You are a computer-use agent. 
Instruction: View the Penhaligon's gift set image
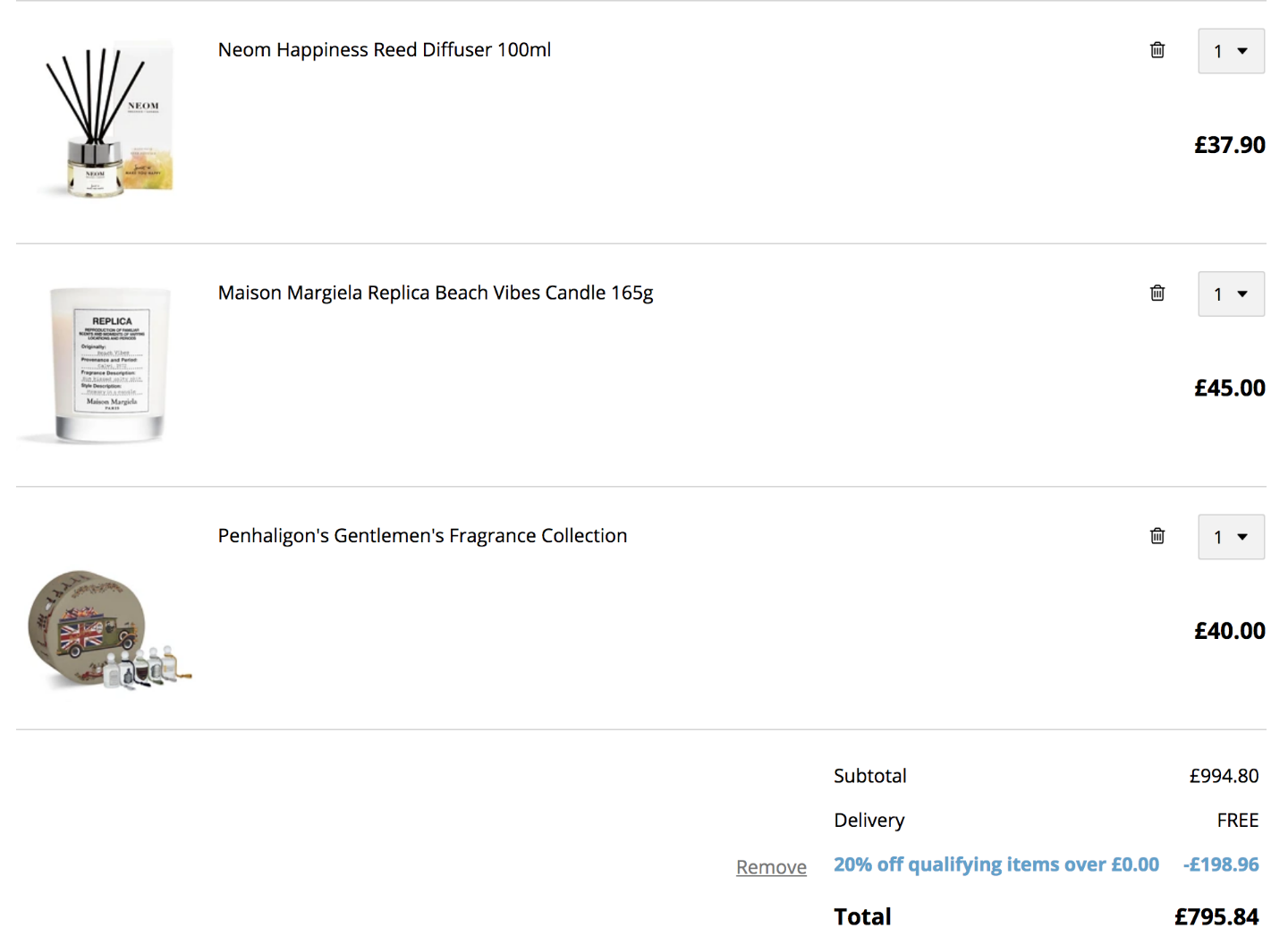109,630
